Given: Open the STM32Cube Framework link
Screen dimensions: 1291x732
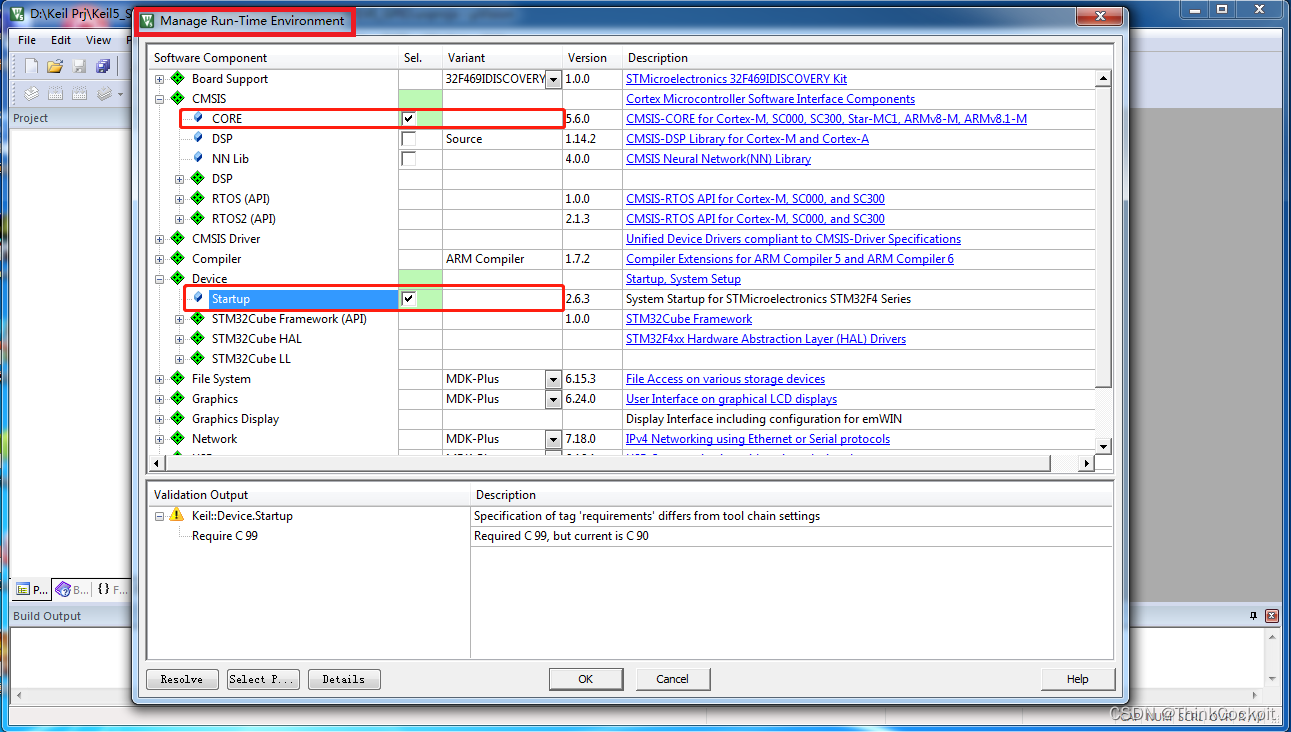Looking at the screenshot, I should pos(688,318).
